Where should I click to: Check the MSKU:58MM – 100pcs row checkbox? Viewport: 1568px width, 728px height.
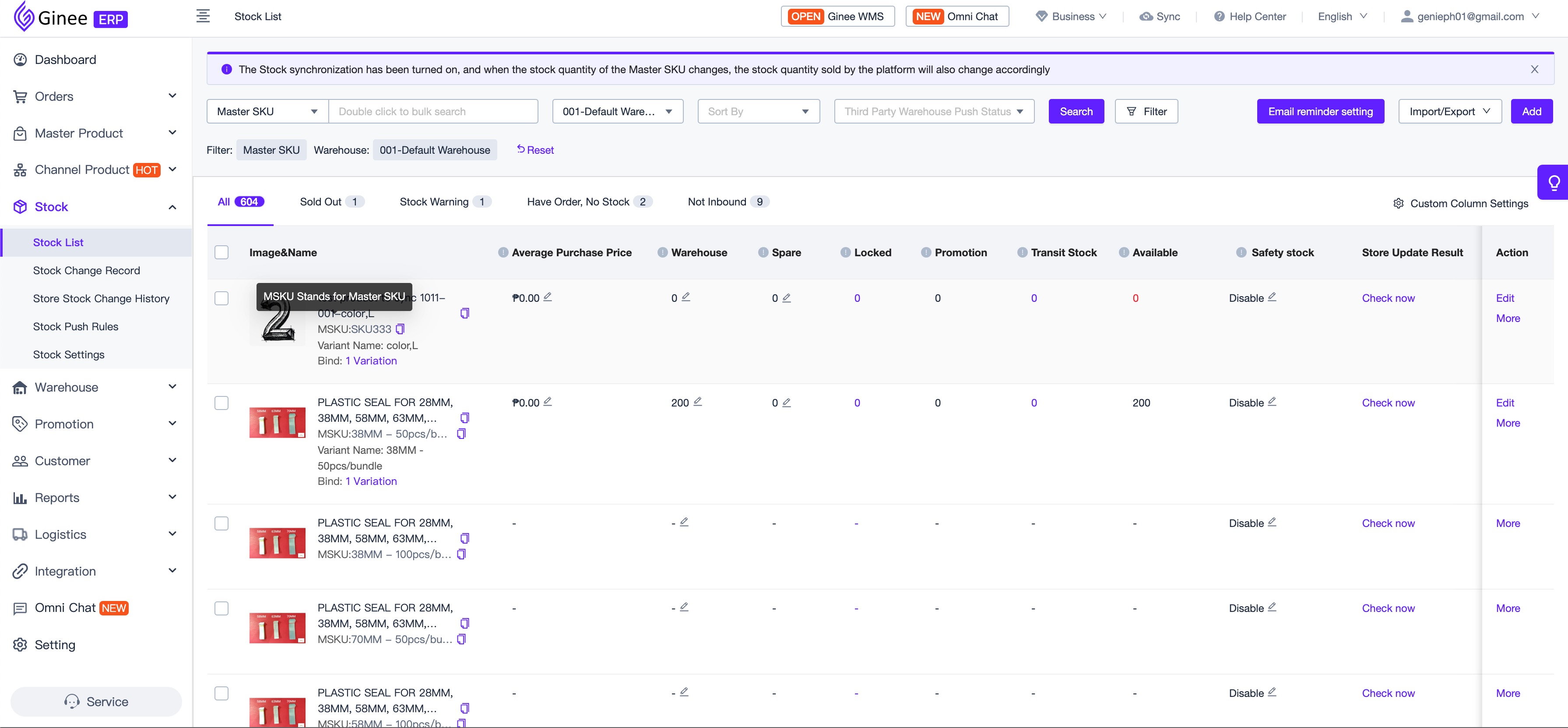[221, 693]
